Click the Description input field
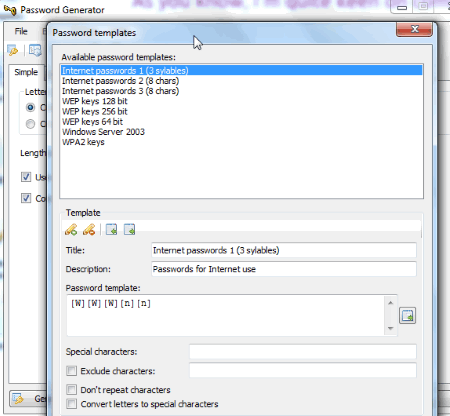The width and height of the screenshot is (450, 416). (284, 269)
